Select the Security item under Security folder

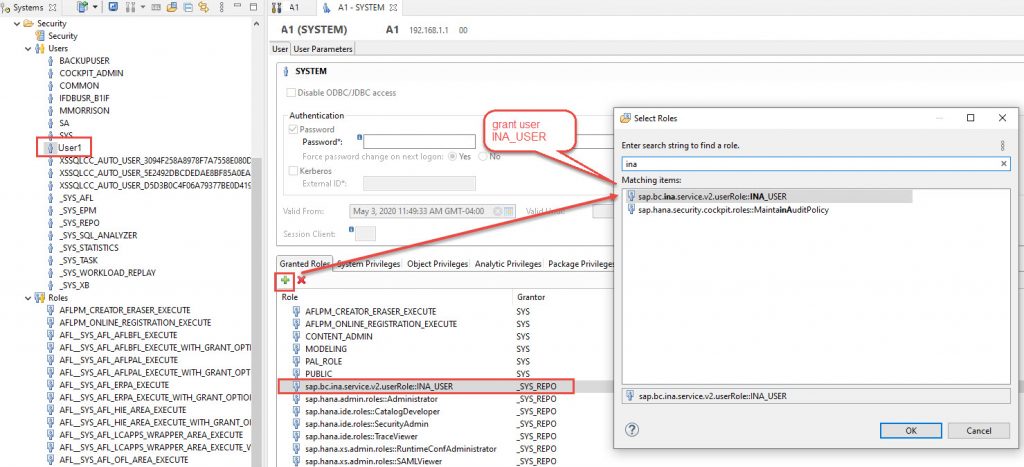[63, 36]
